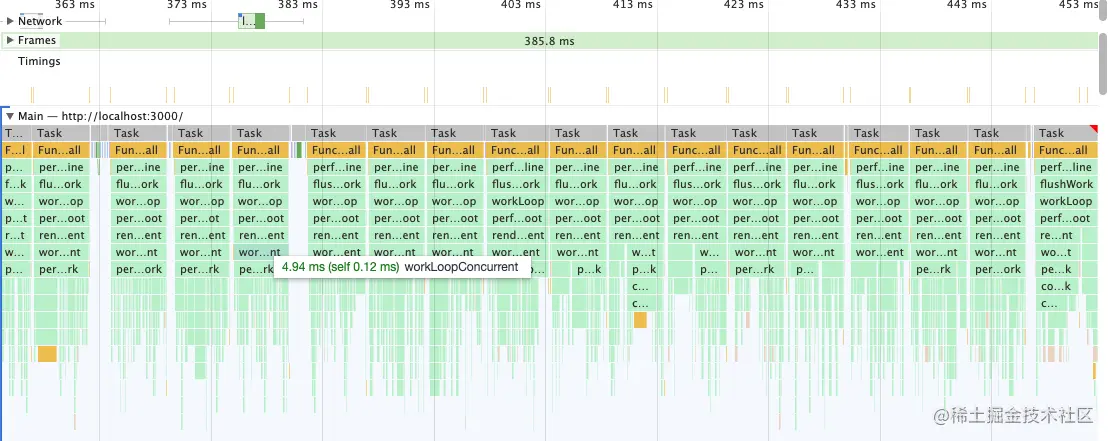Screen dimensions: 1109x441
Task: Select the "rend...ent" block
Action: tap(517, 235)
